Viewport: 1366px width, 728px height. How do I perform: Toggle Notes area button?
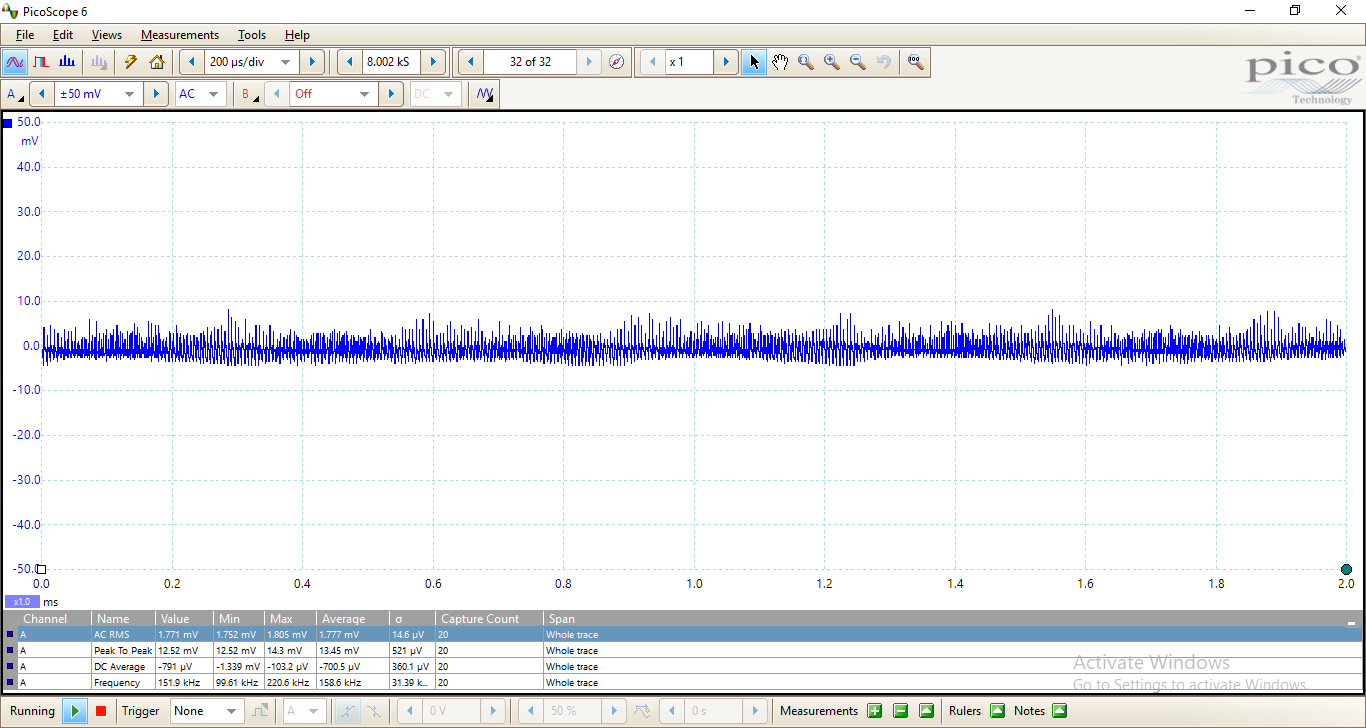point(1059,711)
